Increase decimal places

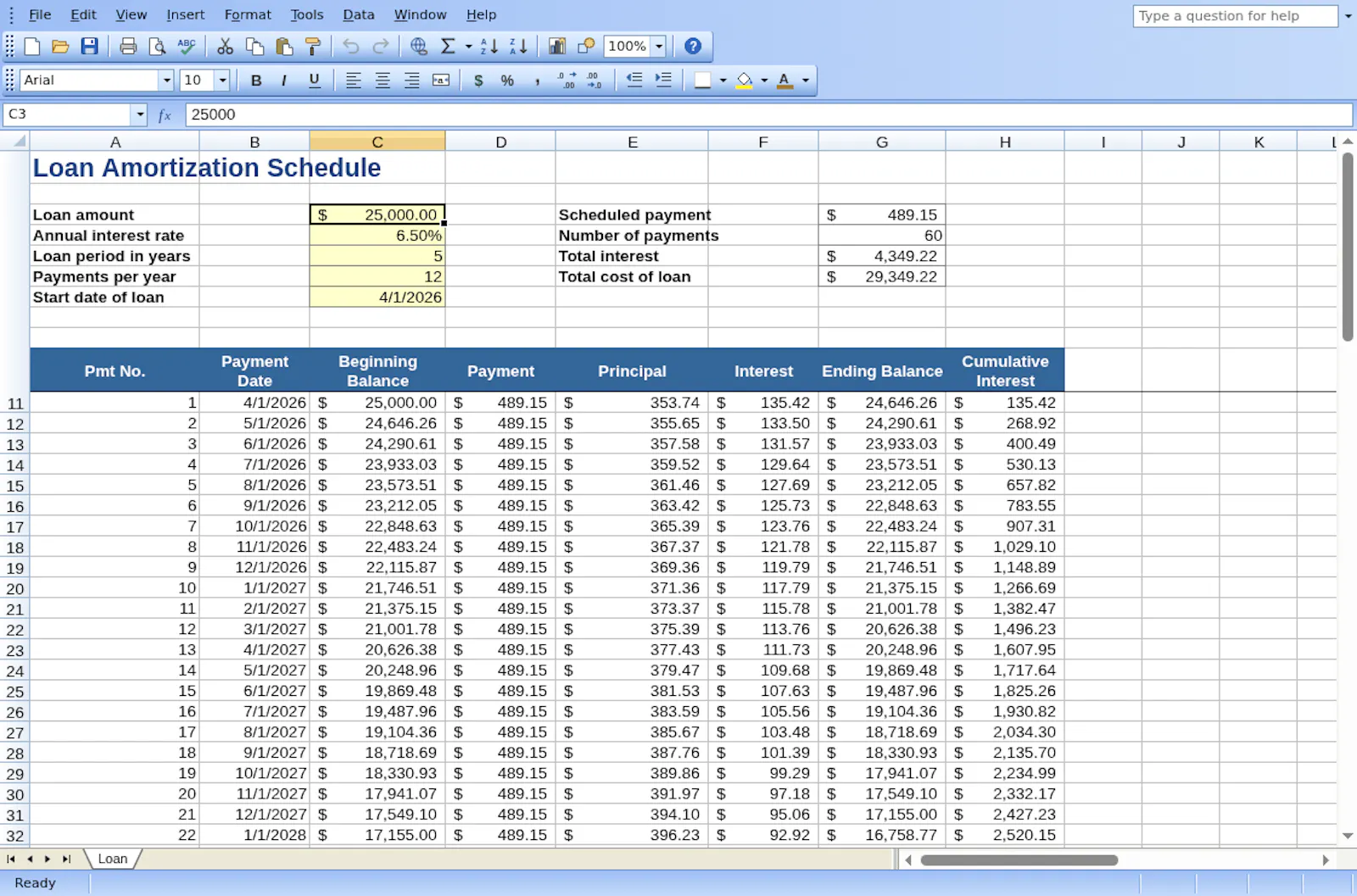(567, 81)
